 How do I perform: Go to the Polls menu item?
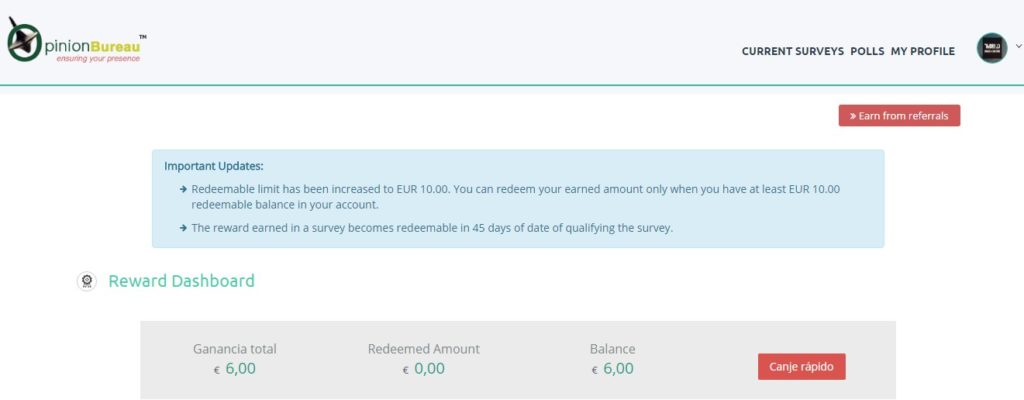[867, 51]
